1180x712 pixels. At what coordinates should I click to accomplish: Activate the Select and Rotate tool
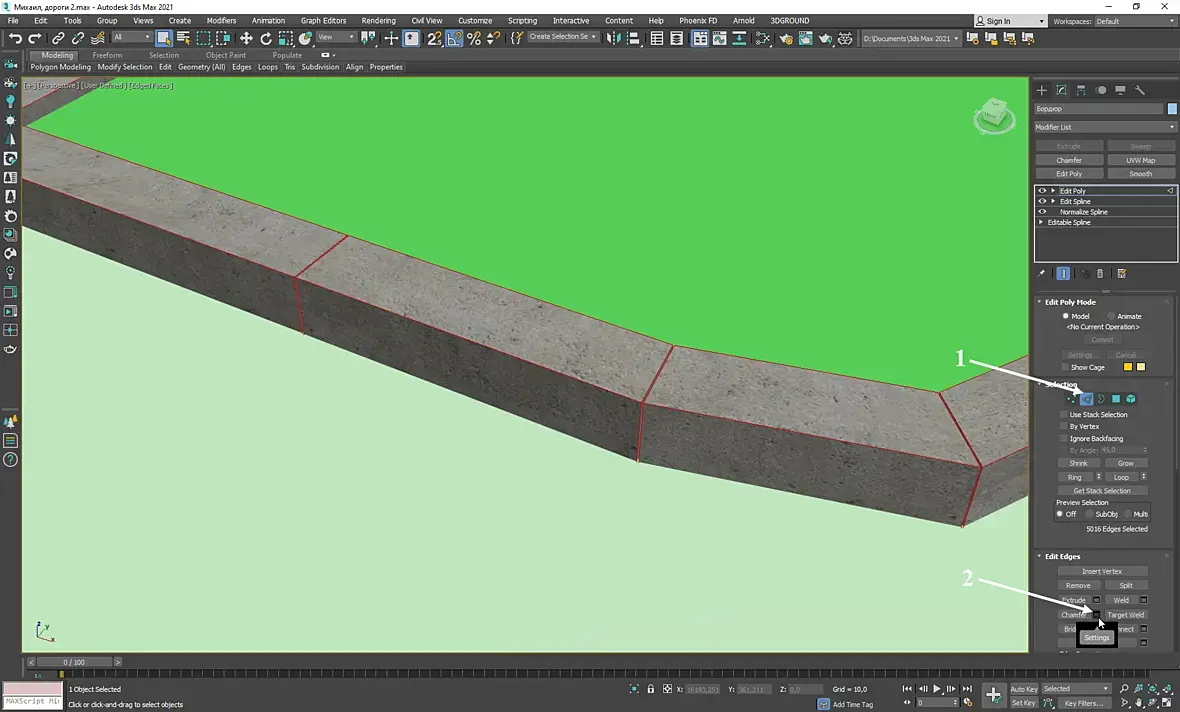[266, 38]
